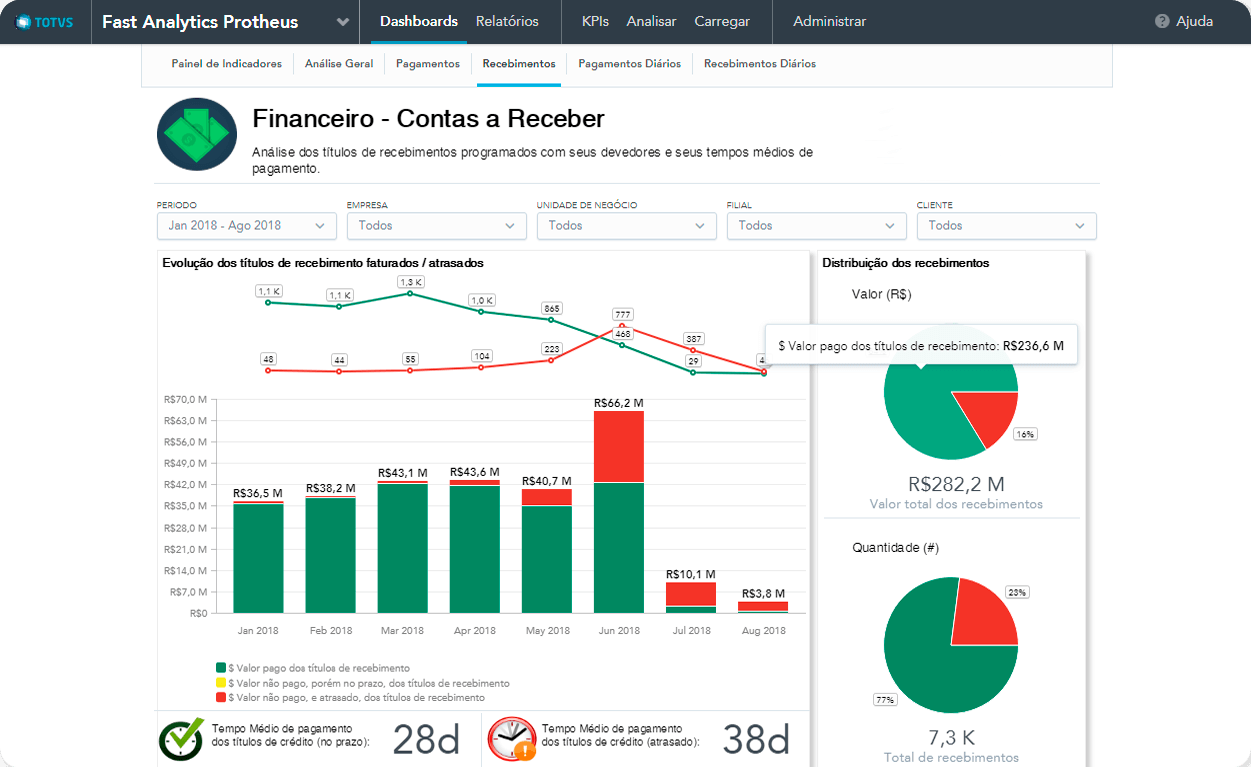Open the Cliente filter dropdown

tap(1006, 226)
